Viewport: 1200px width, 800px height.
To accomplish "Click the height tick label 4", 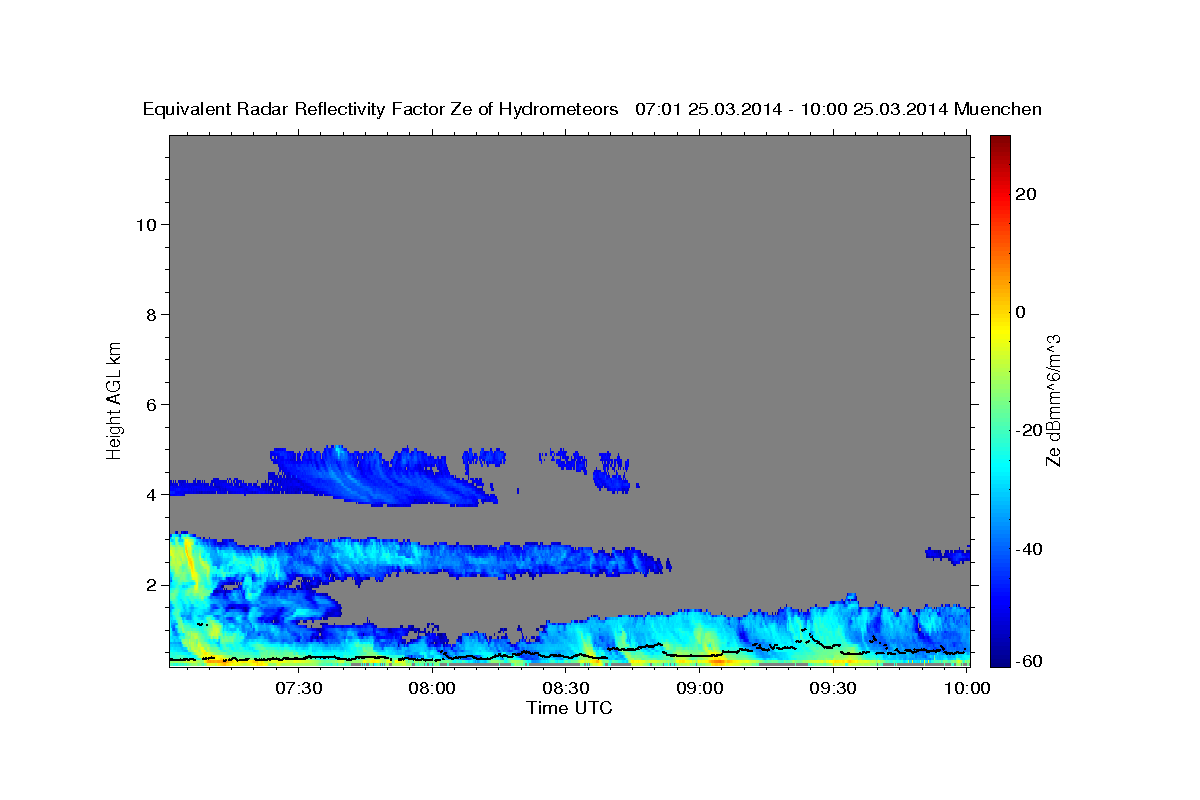I will (152, 494).
